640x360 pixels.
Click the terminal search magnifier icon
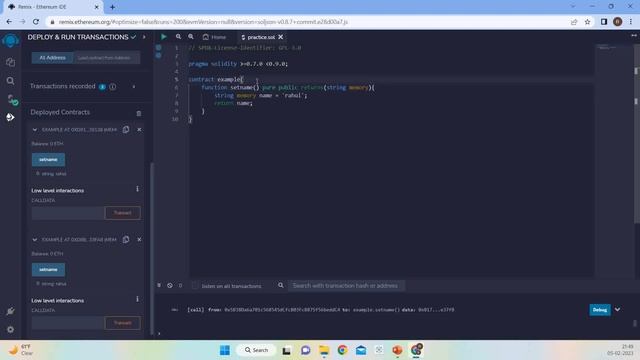coord(281,285)
